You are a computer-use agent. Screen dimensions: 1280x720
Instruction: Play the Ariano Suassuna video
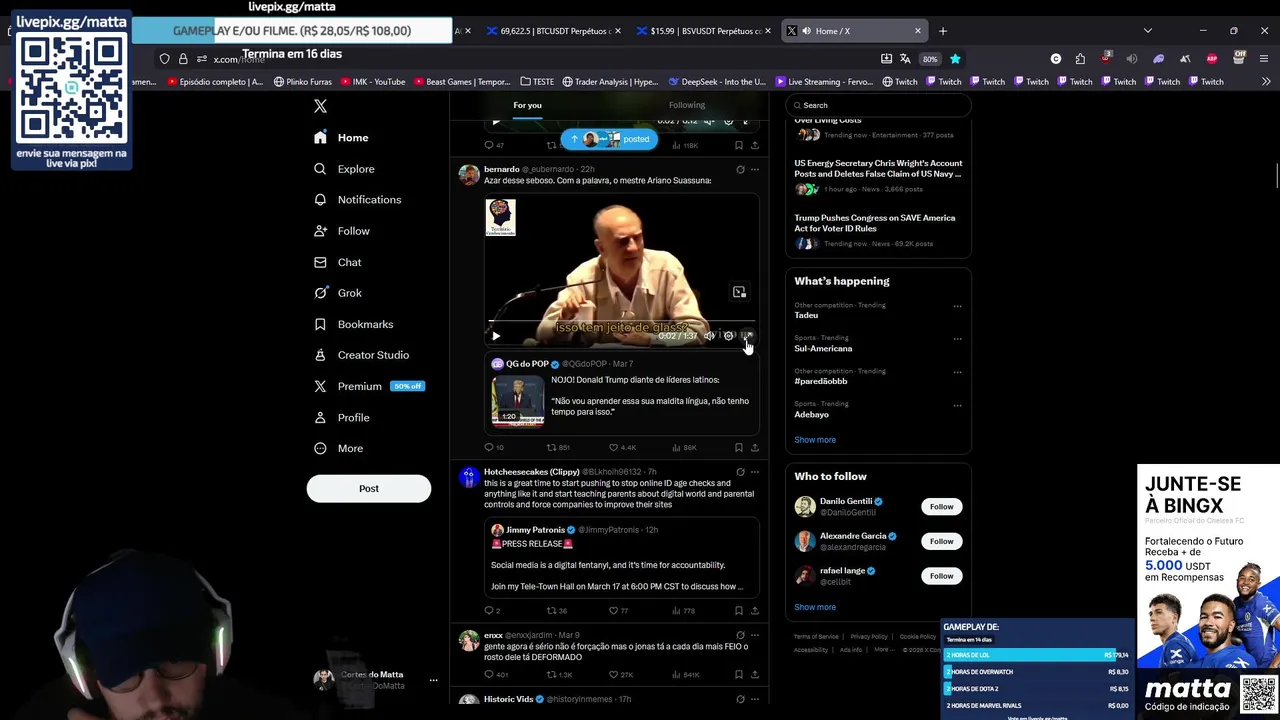(x=496, y=336)
